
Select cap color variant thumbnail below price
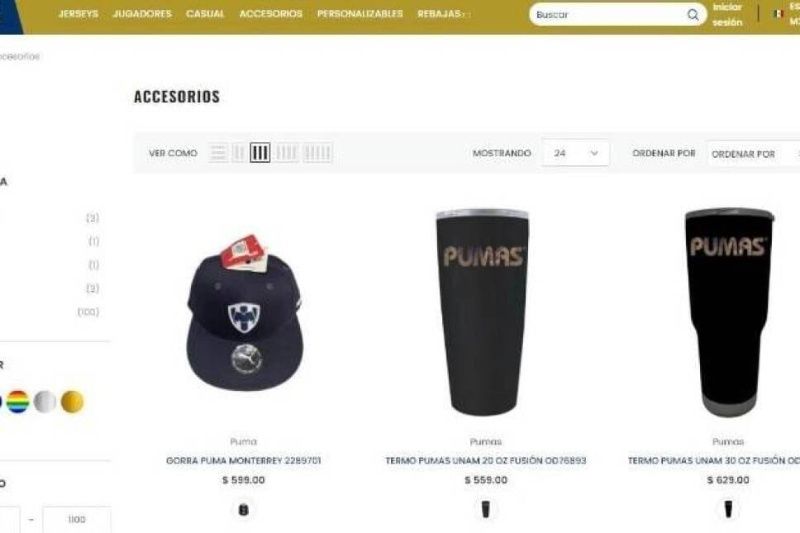tap(243, 510)
